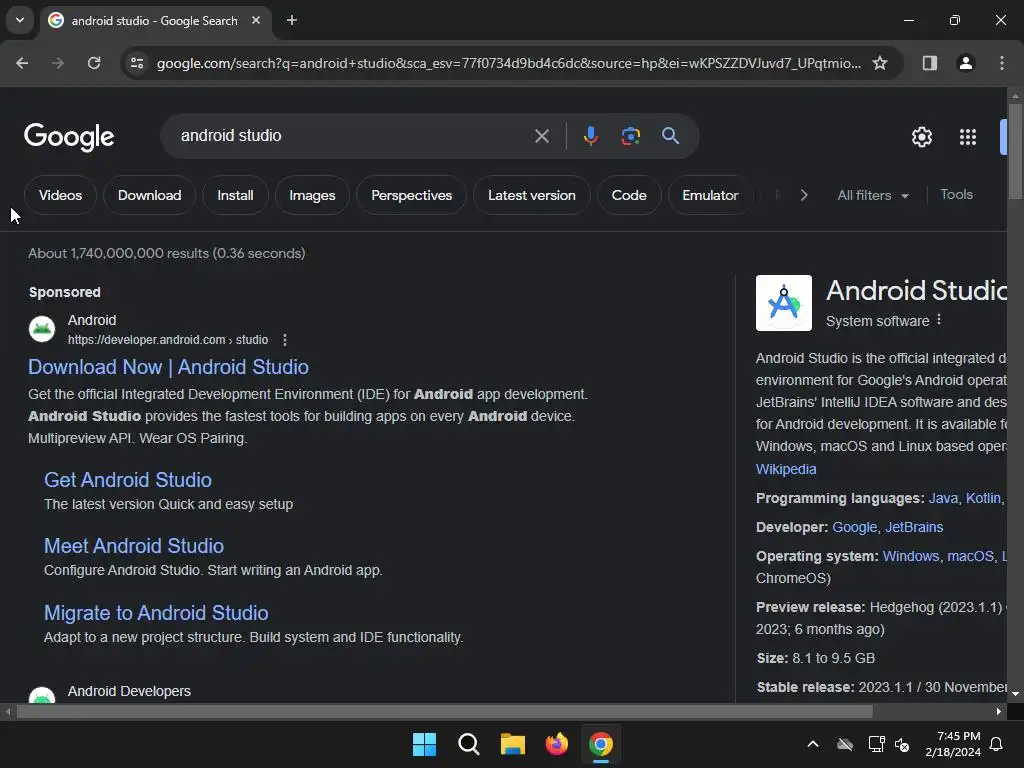
Task: Open the Java programming language link
Action: (x=943, y=498)
